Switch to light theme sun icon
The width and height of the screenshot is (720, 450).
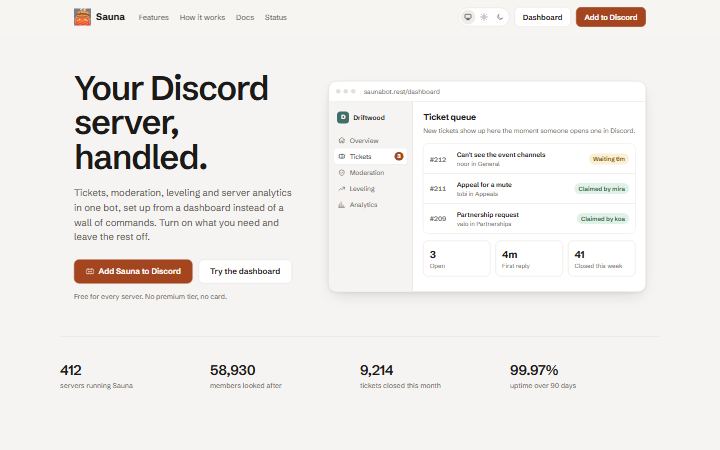point(484,17)
